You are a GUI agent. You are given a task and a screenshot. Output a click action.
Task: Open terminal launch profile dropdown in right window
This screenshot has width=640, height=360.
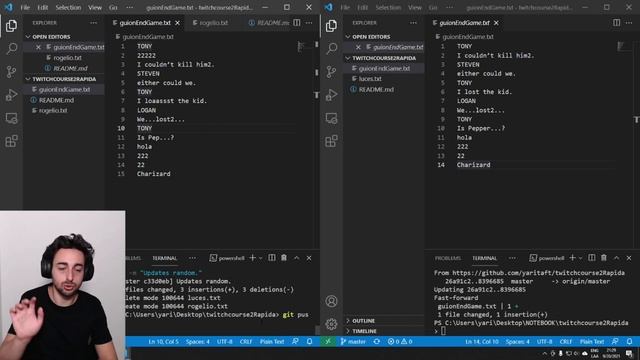coord(580,258)
